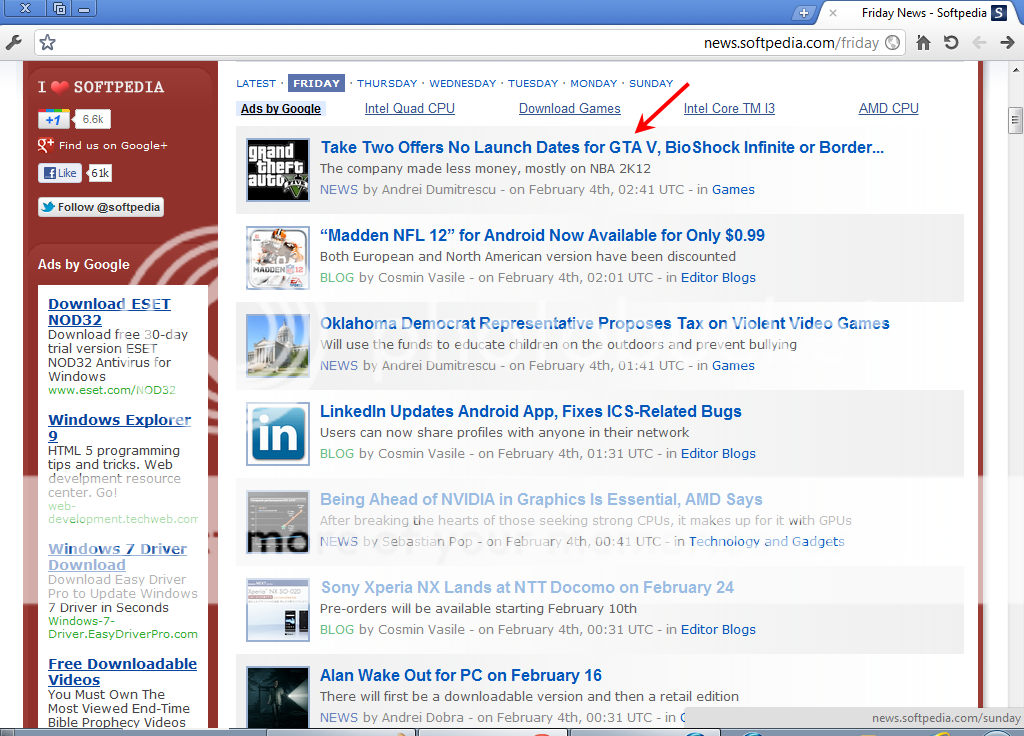This screenshot has height=736, width=1024.
Task: Click the Grand Theft Auto V thumbnail
Action: tap(278, 170)
